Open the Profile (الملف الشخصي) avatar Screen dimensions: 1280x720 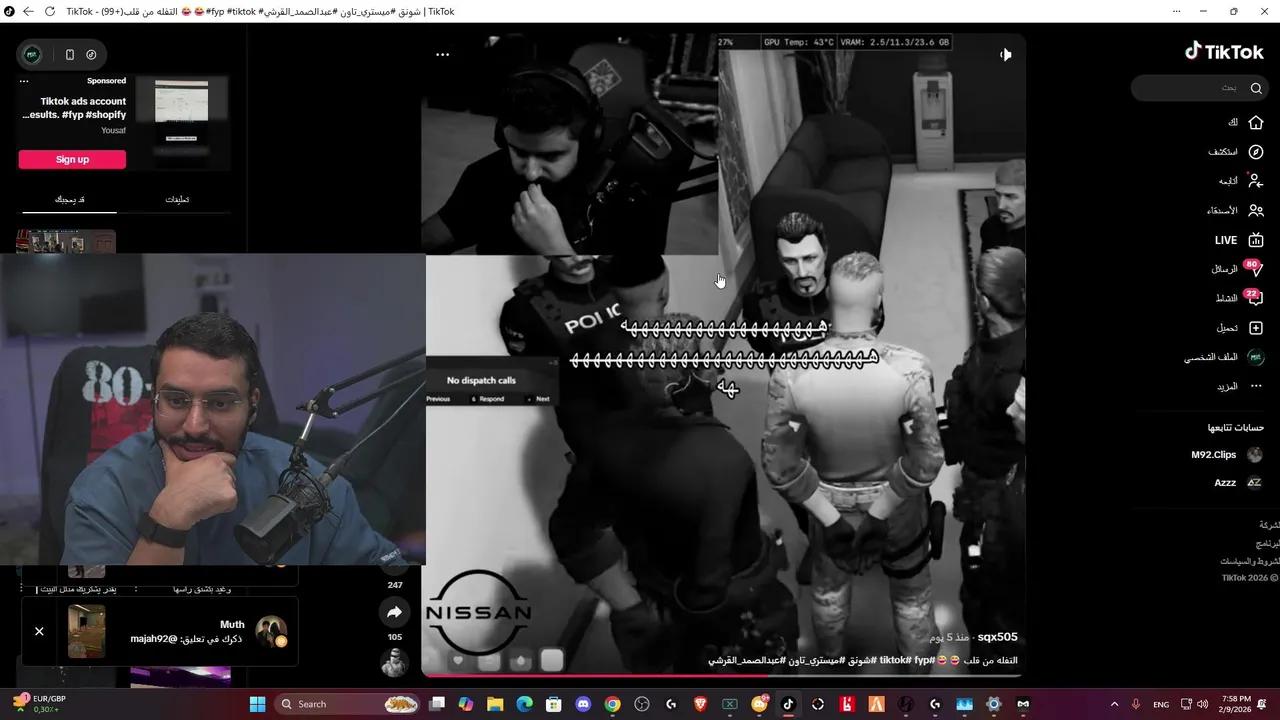(x=1256, y=357)
